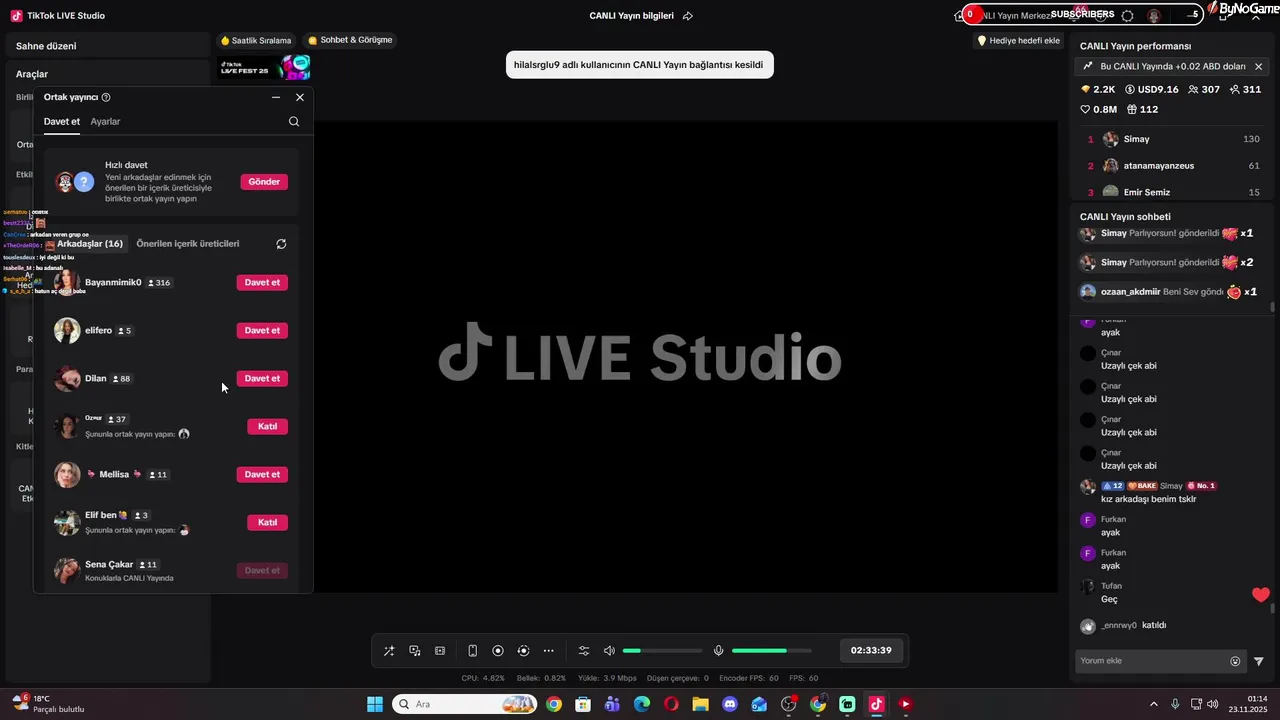
Task: Dismiss the +0.02 ABD doları notice
Action: (x=1258, y=66)
